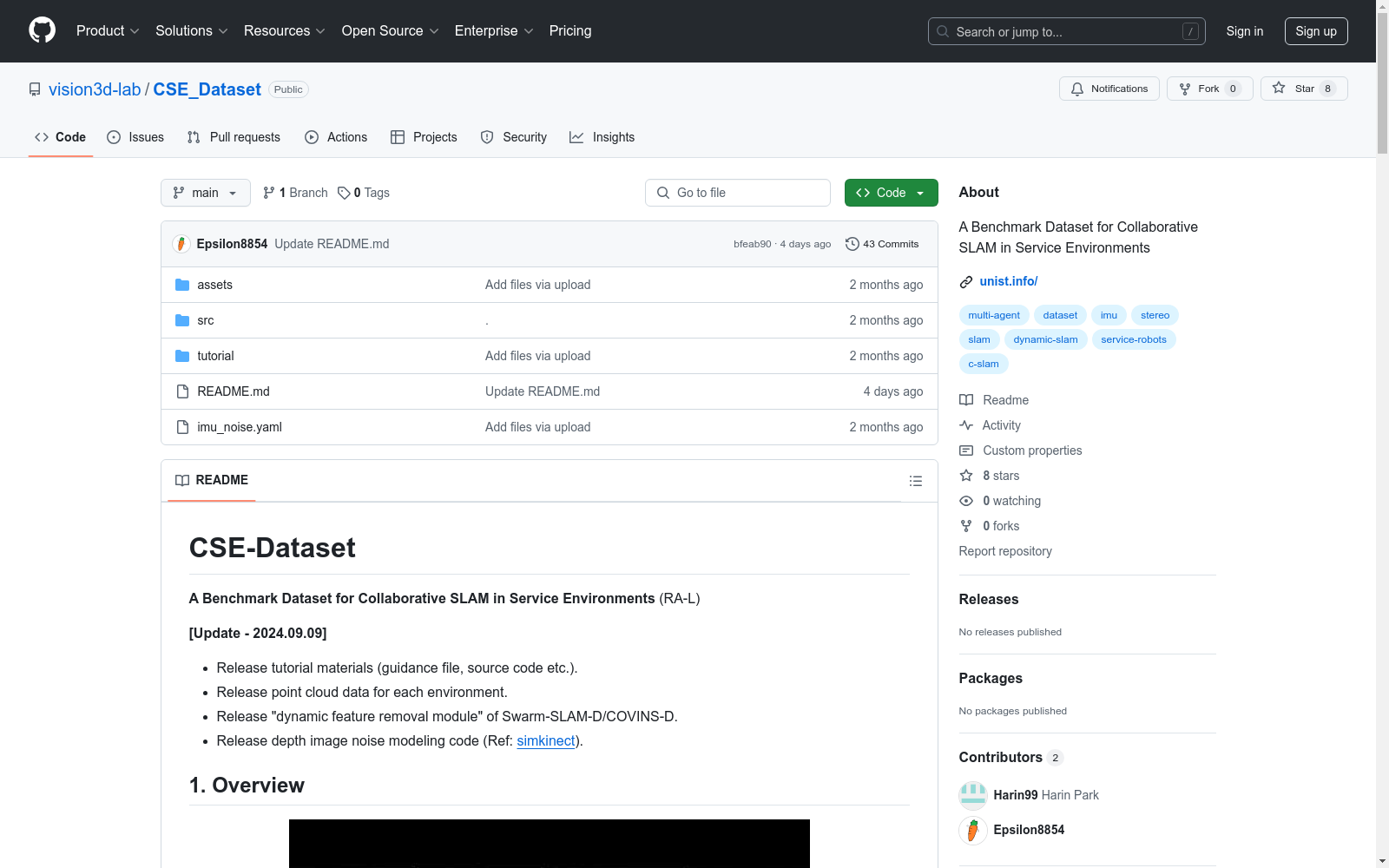This screenshot has width=1389, height=868.
Task: Expand the Enterprise menu
Action: (x=494, y=31)
